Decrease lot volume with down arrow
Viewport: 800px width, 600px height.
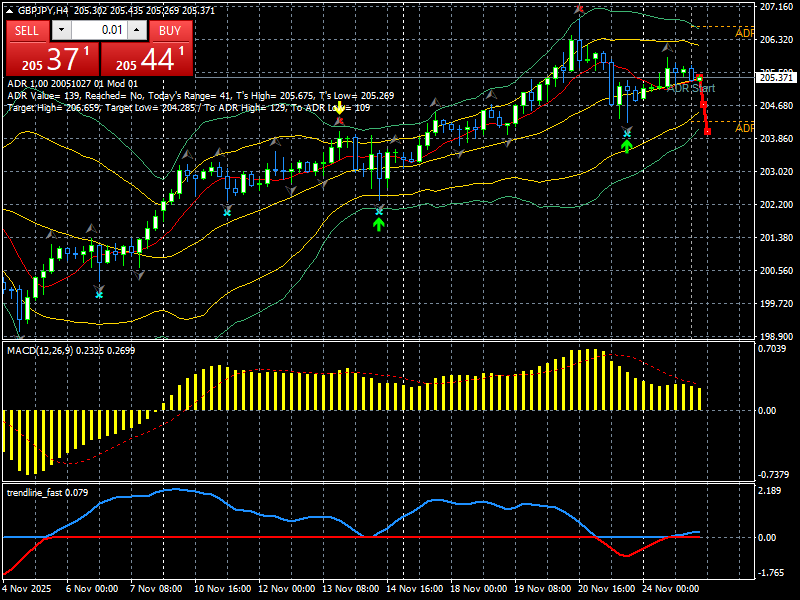pyautogui.click(x=62, y=30)
